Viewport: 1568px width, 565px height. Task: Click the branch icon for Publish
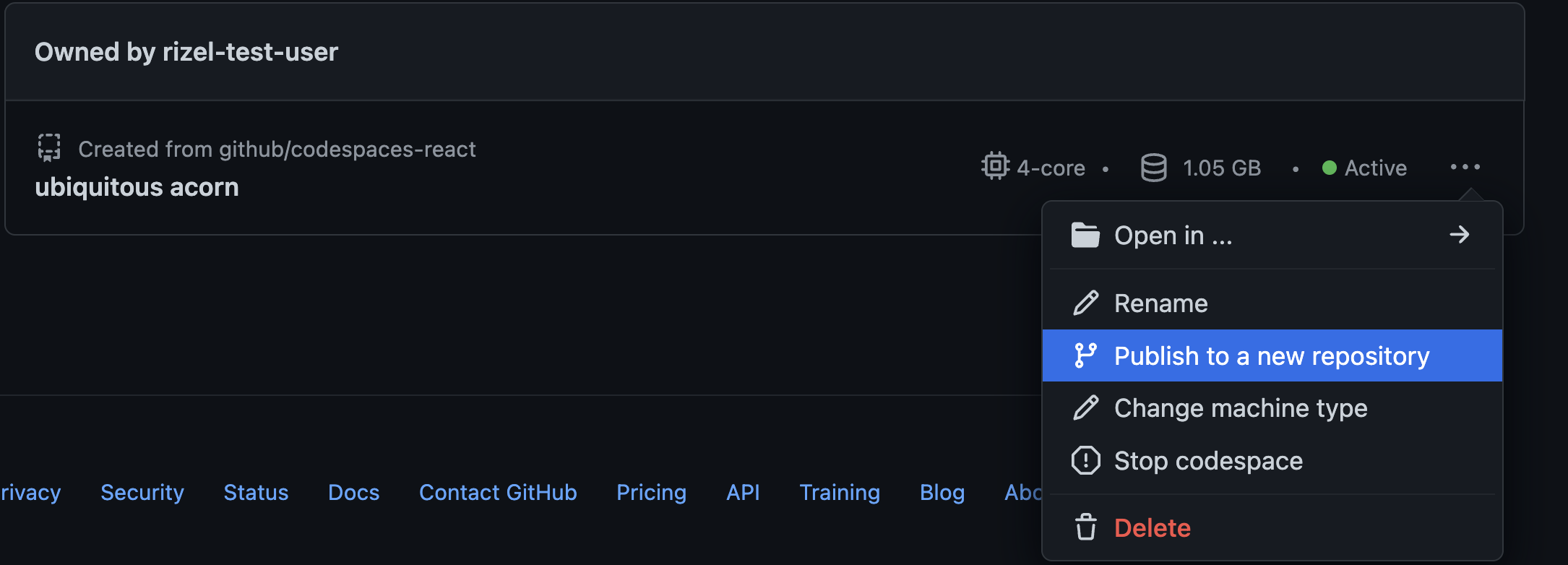(x=1085, y=355)
